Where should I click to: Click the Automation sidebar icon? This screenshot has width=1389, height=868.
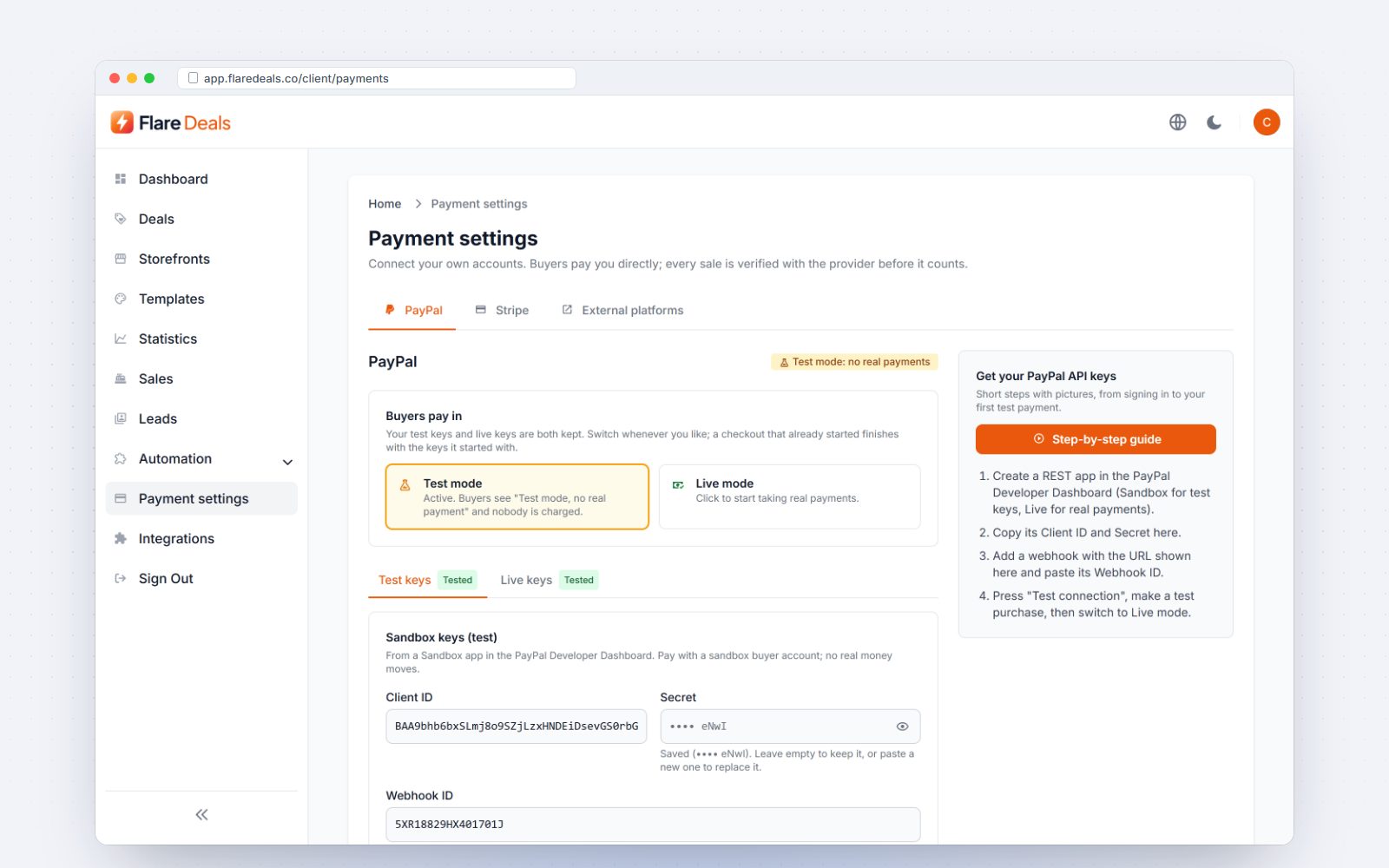pos(121,458)
